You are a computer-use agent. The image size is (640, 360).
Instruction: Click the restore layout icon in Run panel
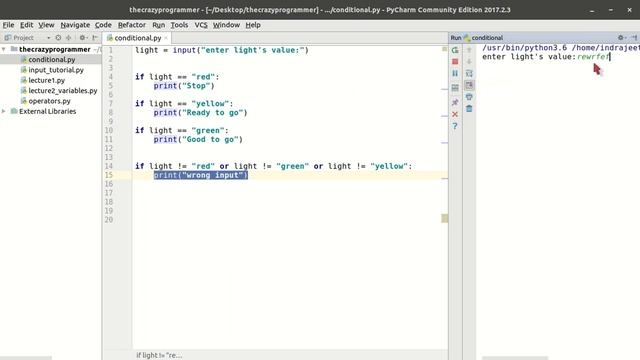[455, 88]
